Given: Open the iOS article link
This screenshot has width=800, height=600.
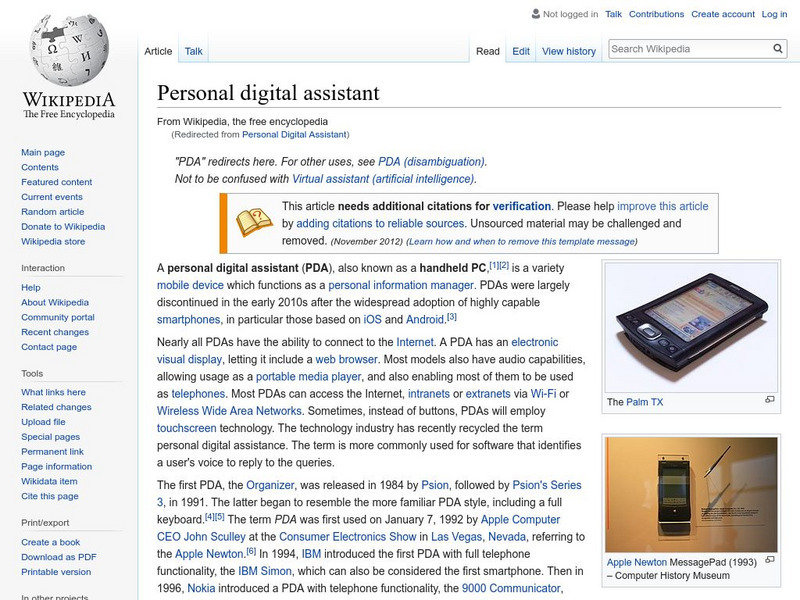Looking at the screenshot, I should tap(372, 319).
